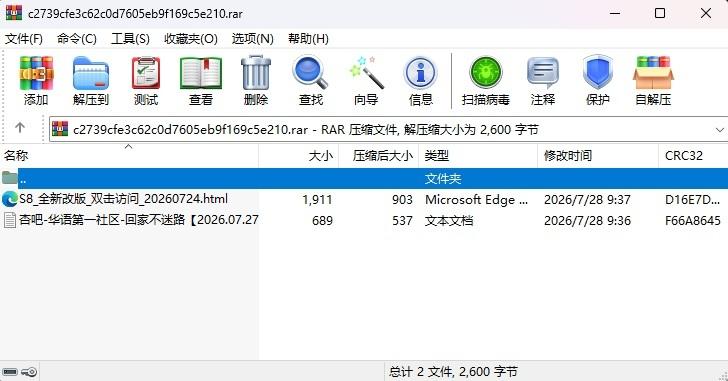Click Edge icon of the S8 html file

9,199
